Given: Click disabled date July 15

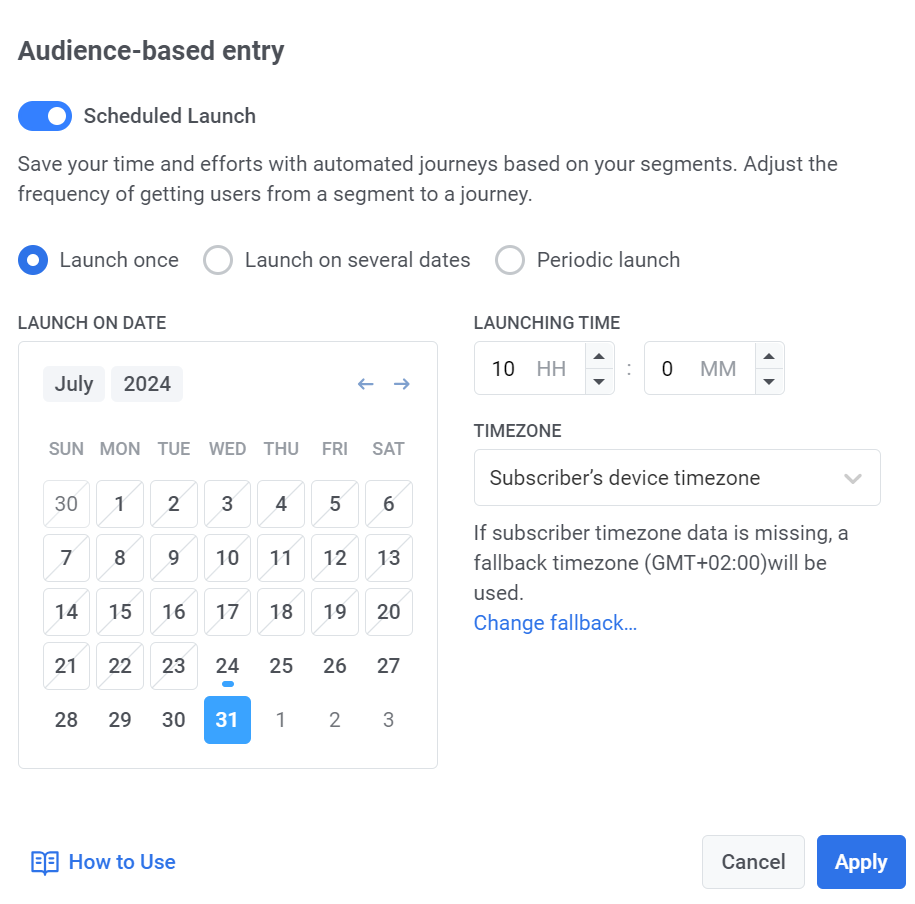Looking at the screenshot, I should pos(120,612).
